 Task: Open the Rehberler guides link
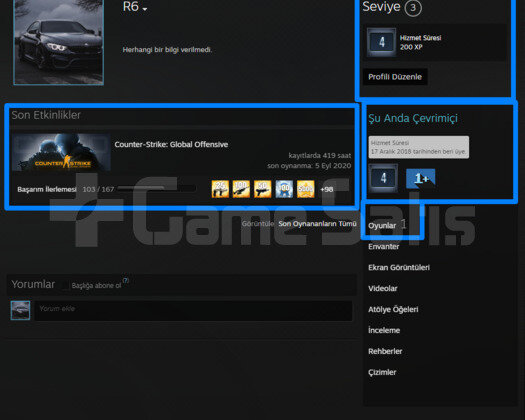point(385,351)
